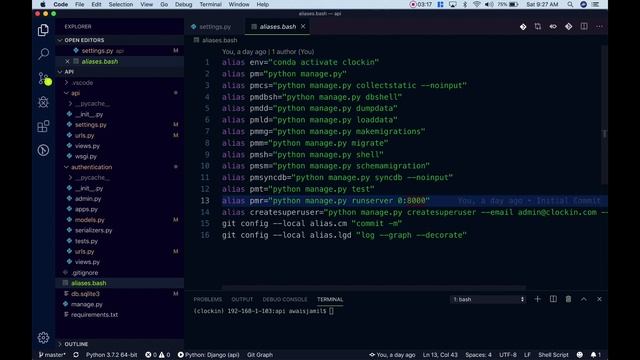Open db.sqlite3 in explorer
640x360 pixels.
click(x=85, y=293)
